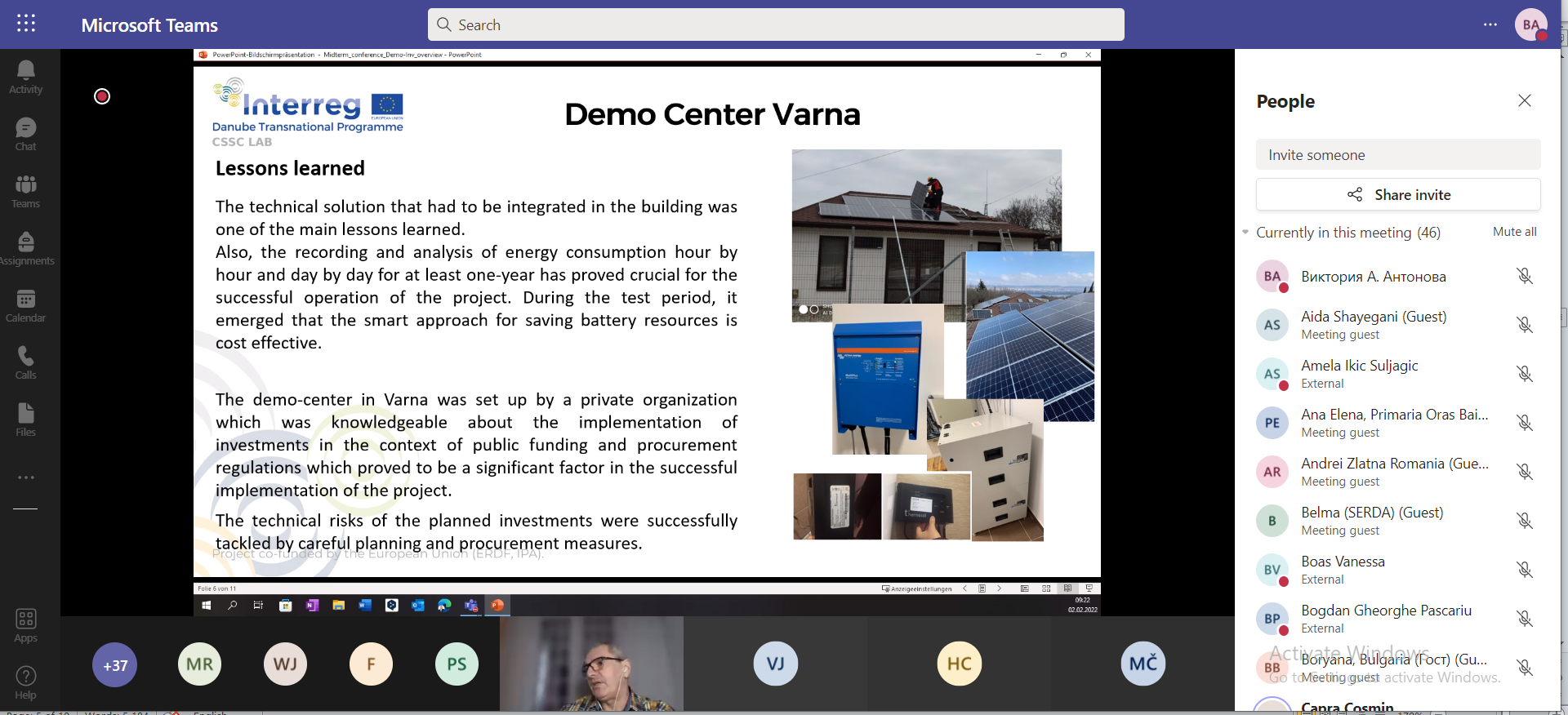Image resolution: width=1568 pixels, height=715 pixels.
Task: Close the People panel
Action: tap(1525, 100)
